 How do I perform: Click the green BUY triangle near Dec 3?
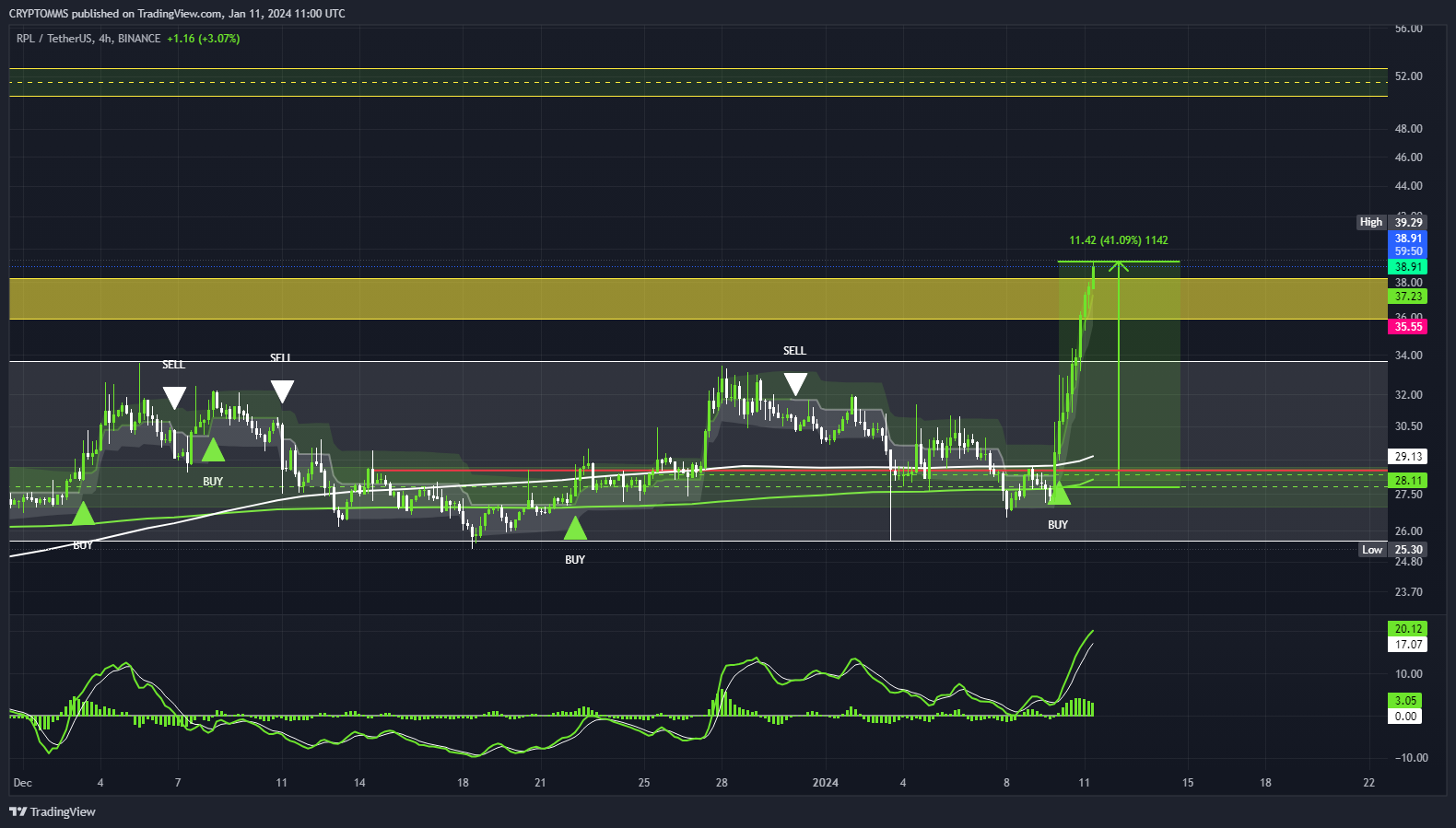pyautogui.click(x=83, y=513)
